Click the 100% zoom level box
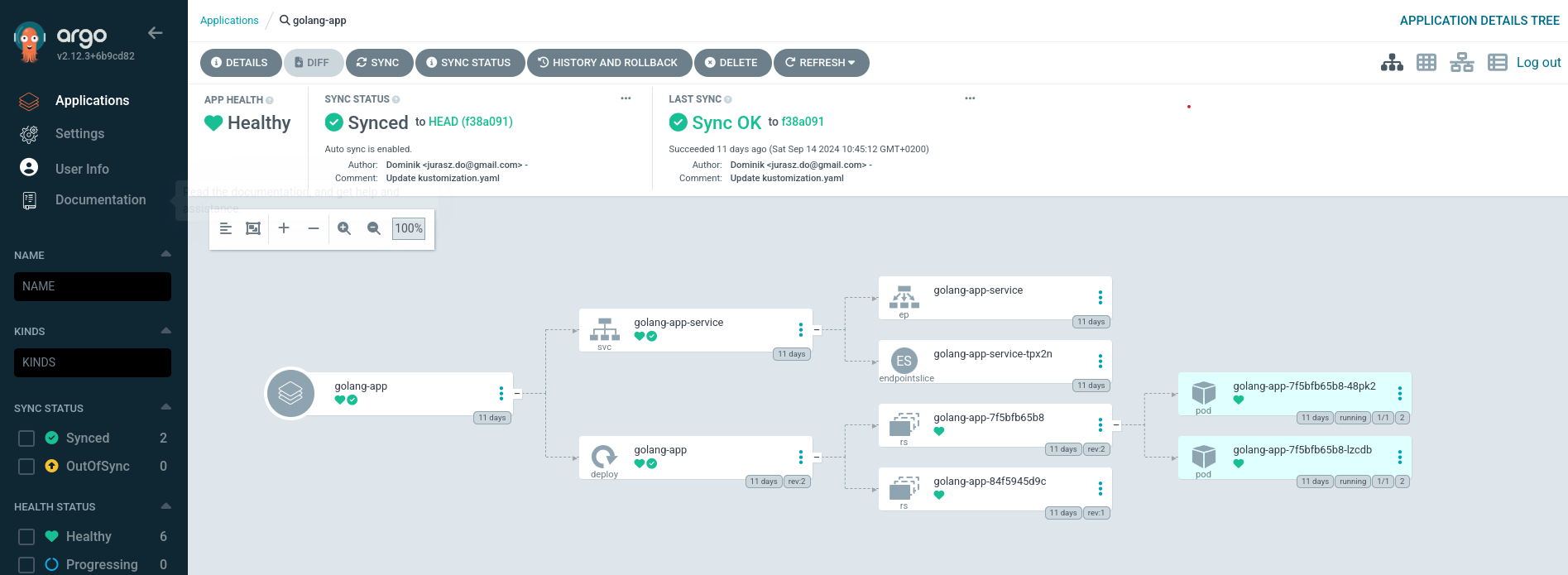1568x575 pixels. pos(409,228)
